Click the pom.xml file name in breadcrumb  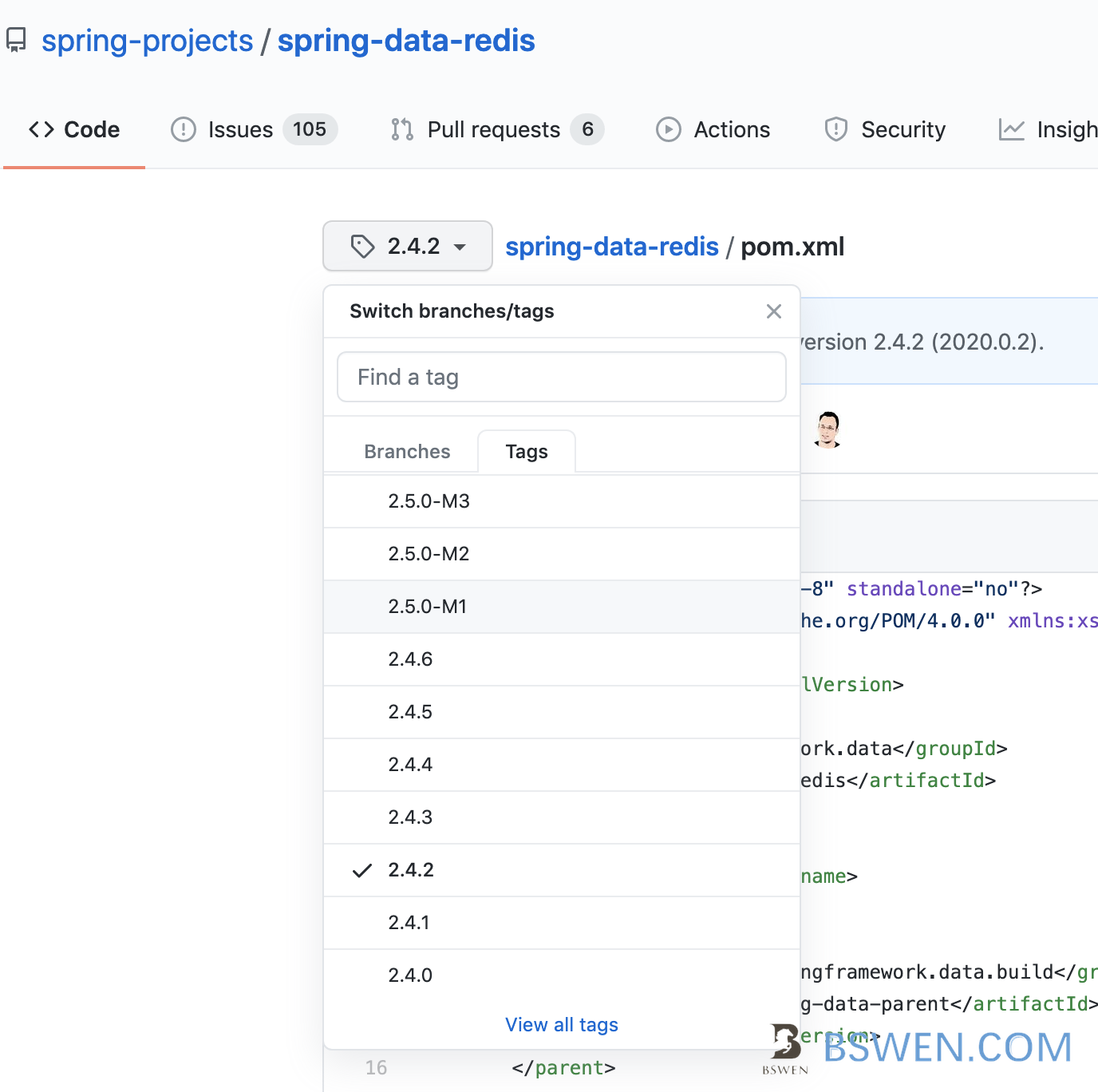792,247
